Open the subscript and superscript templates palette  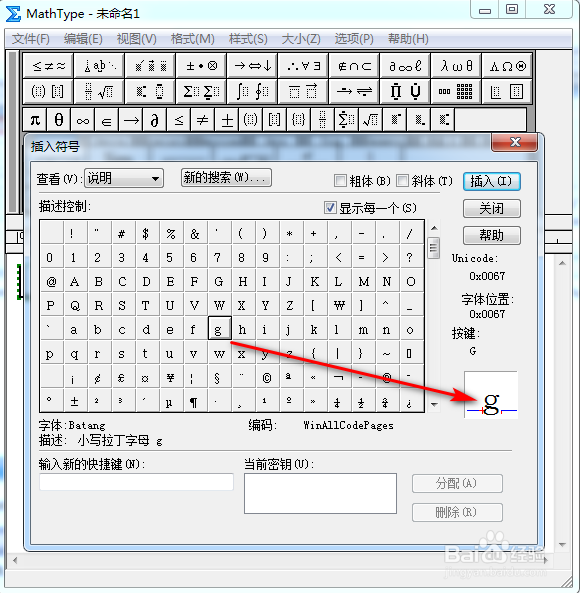[150, 91]
